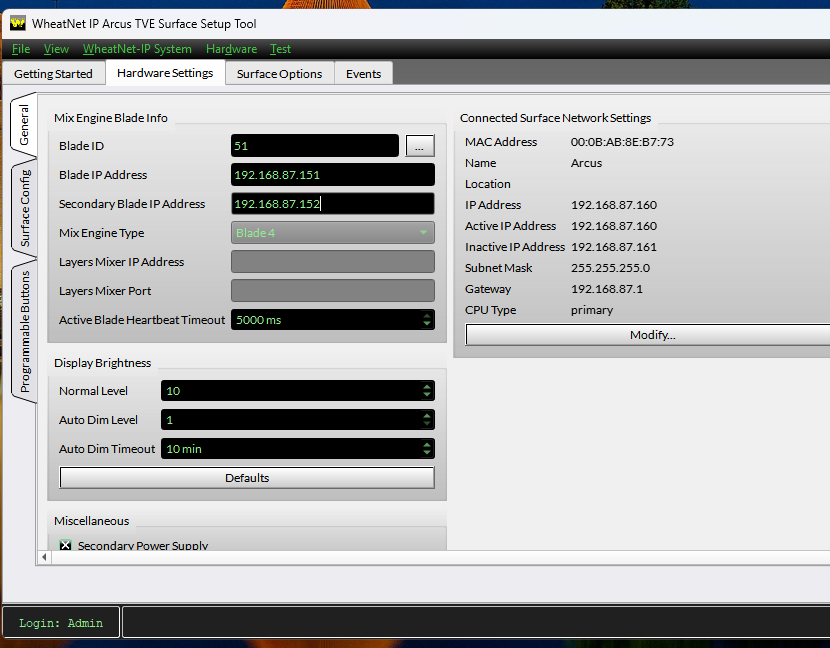Open the Events tab
This screenshot has width=830, height=648.
tap(364, 74)
